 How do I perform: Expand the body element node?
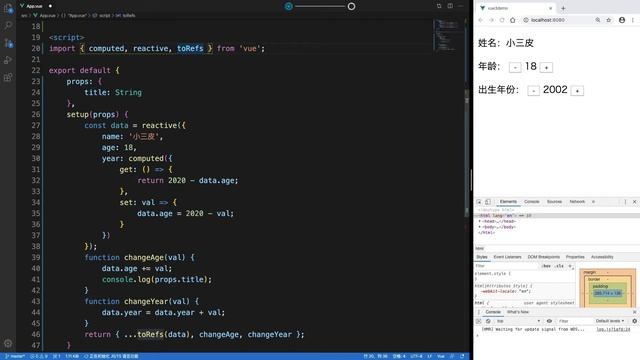pyautogui.click(x=480, y=227)
